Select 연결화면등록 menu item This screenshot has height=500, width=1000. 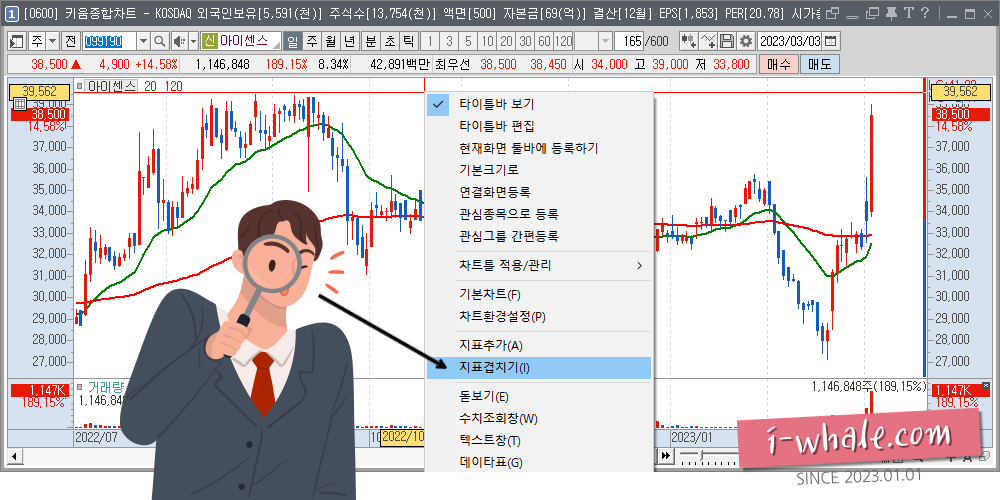pos(539,191)
